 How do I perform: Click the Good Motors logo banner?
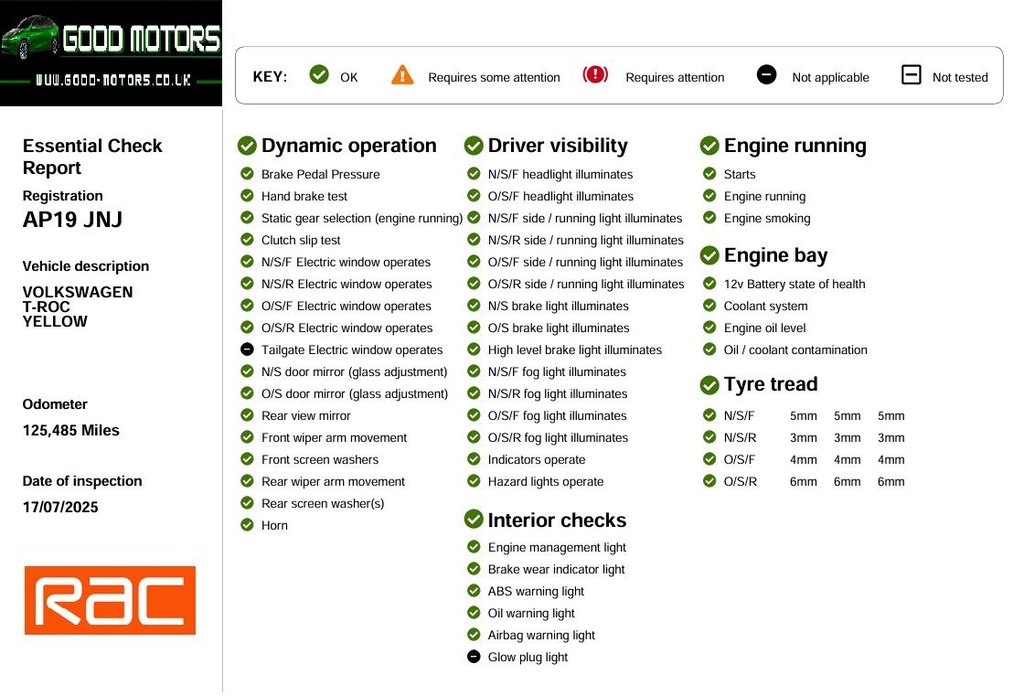tap(111, 53)
